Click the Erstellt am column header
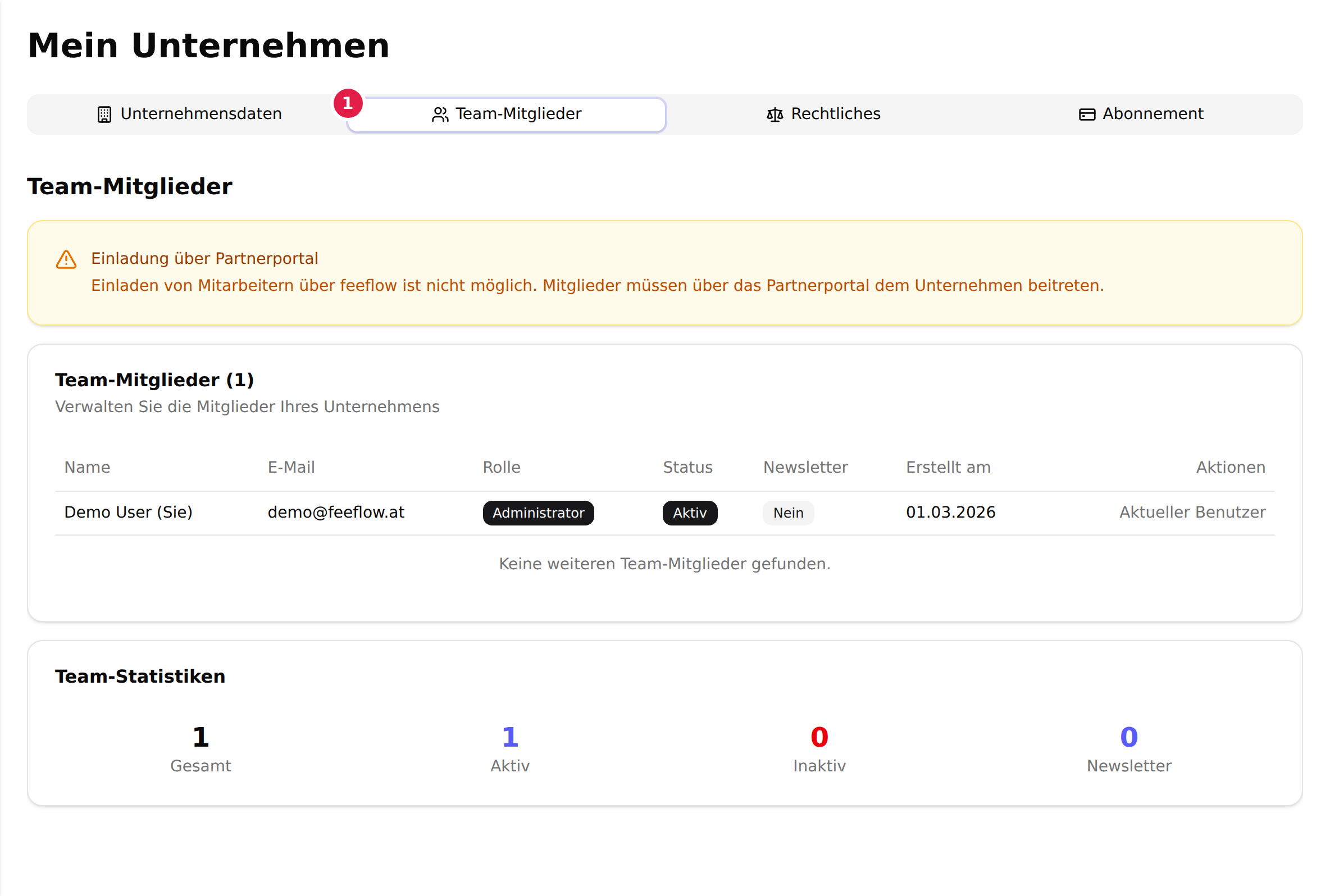The image size is (1330, 896). pyautogui.click(x=948, y=467)
